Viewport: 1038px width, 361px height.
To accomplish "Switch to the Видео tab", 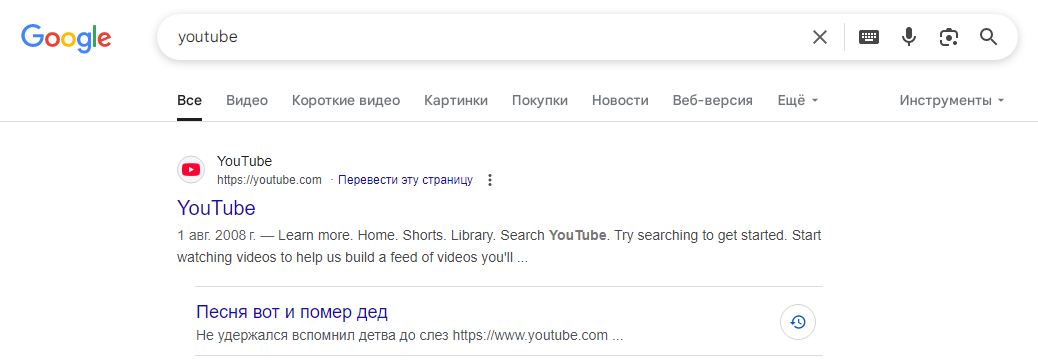I will tap(247, 101).
